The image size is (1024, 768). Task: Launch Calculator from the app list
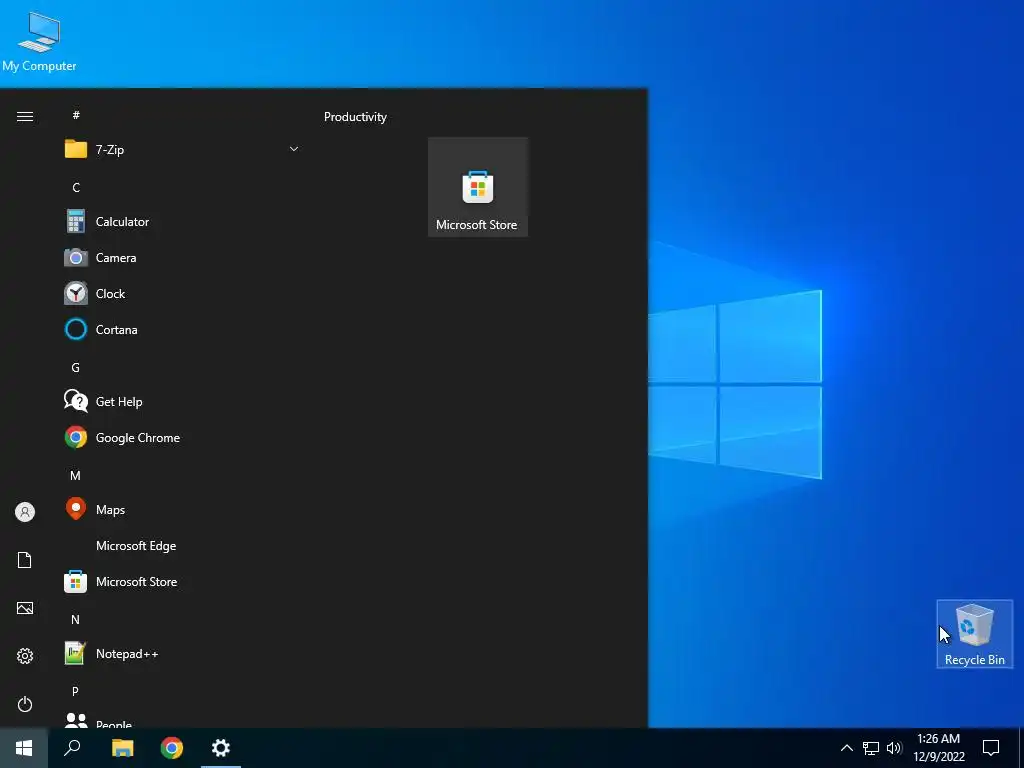(x=183, y=222)
